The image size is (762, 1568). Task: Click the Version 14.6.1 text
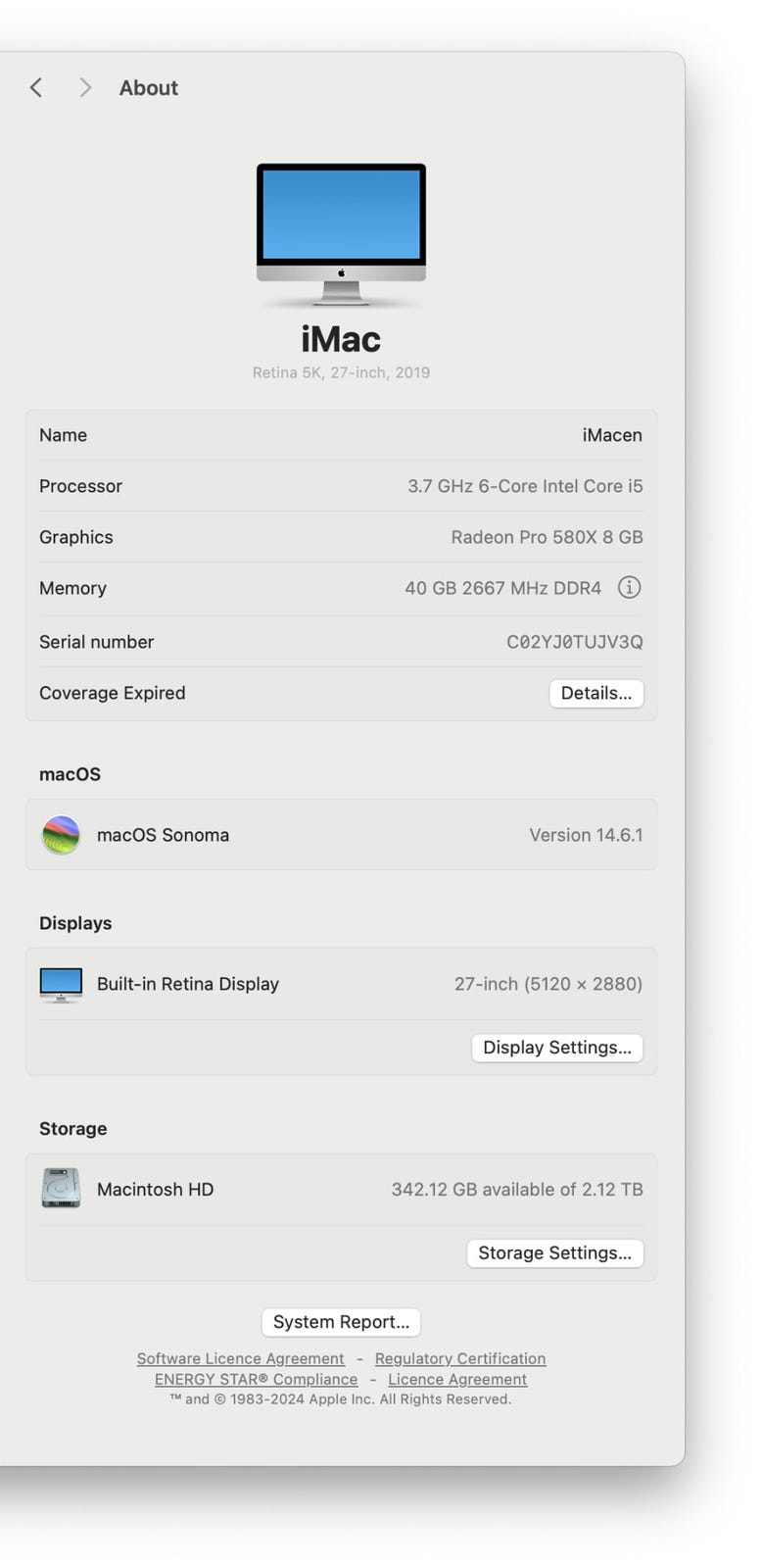(586, 835)
